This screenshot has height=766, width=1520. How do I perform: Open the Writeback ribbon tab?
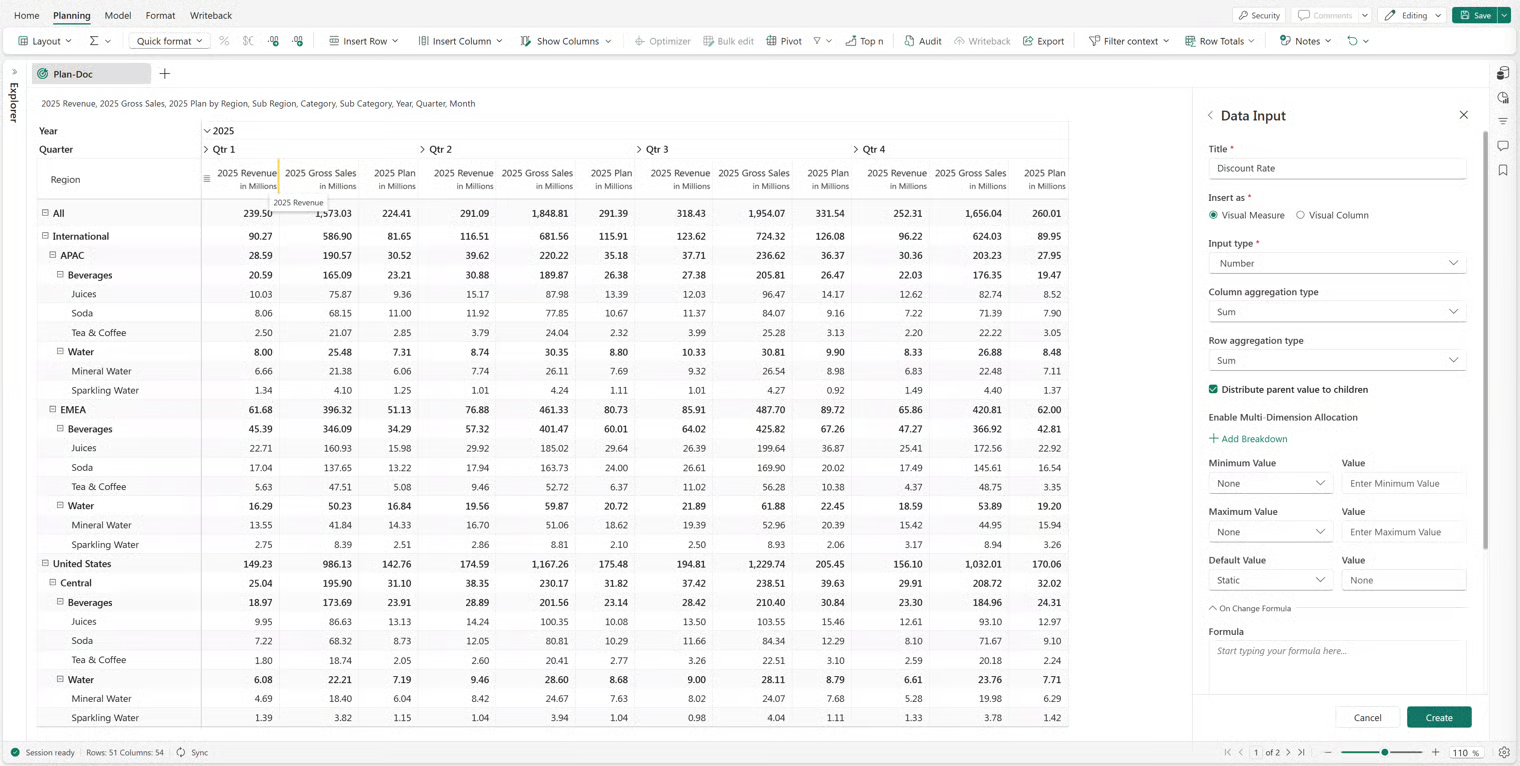(210, 15)
